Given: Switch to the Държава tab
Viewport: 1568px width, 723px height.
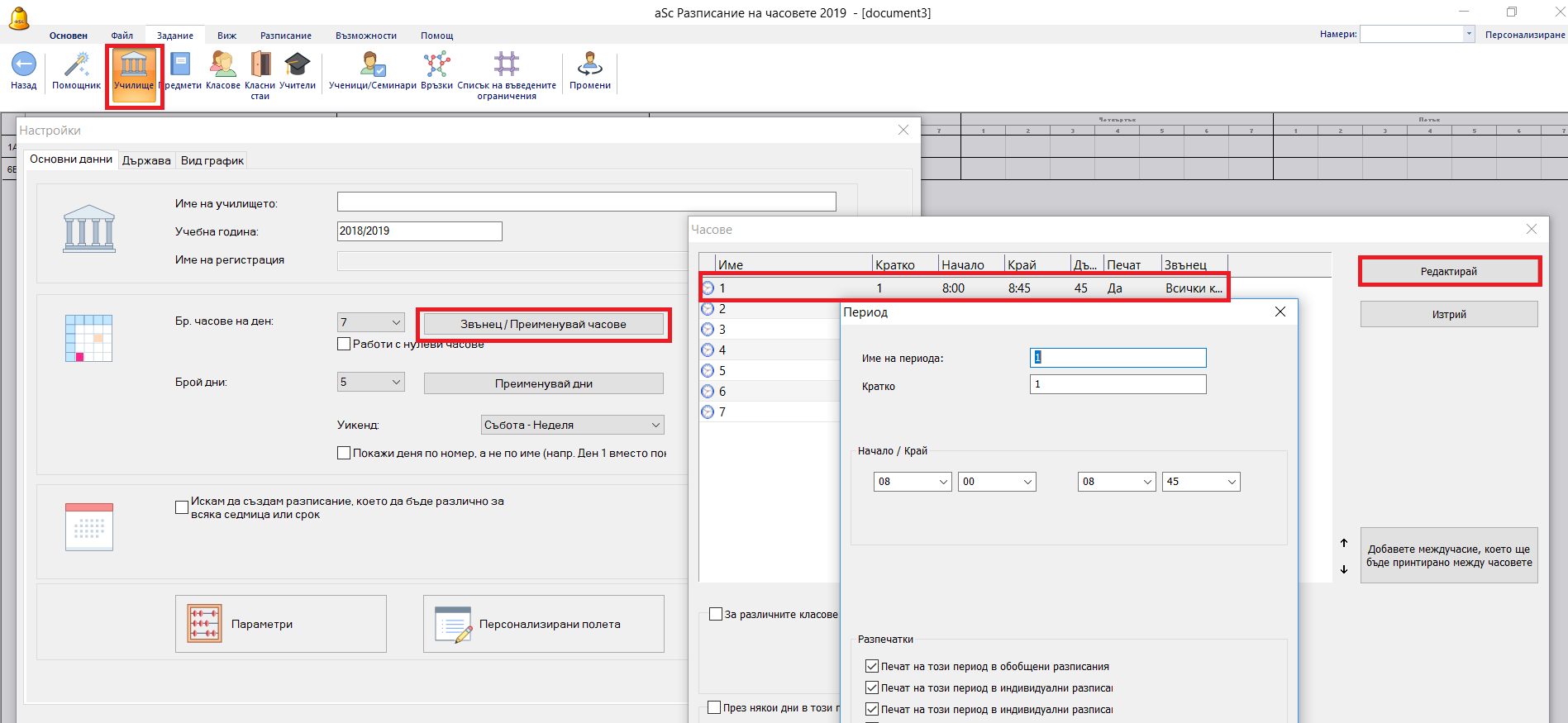Looking at the screenshot, I should click(x=146, y=160).
